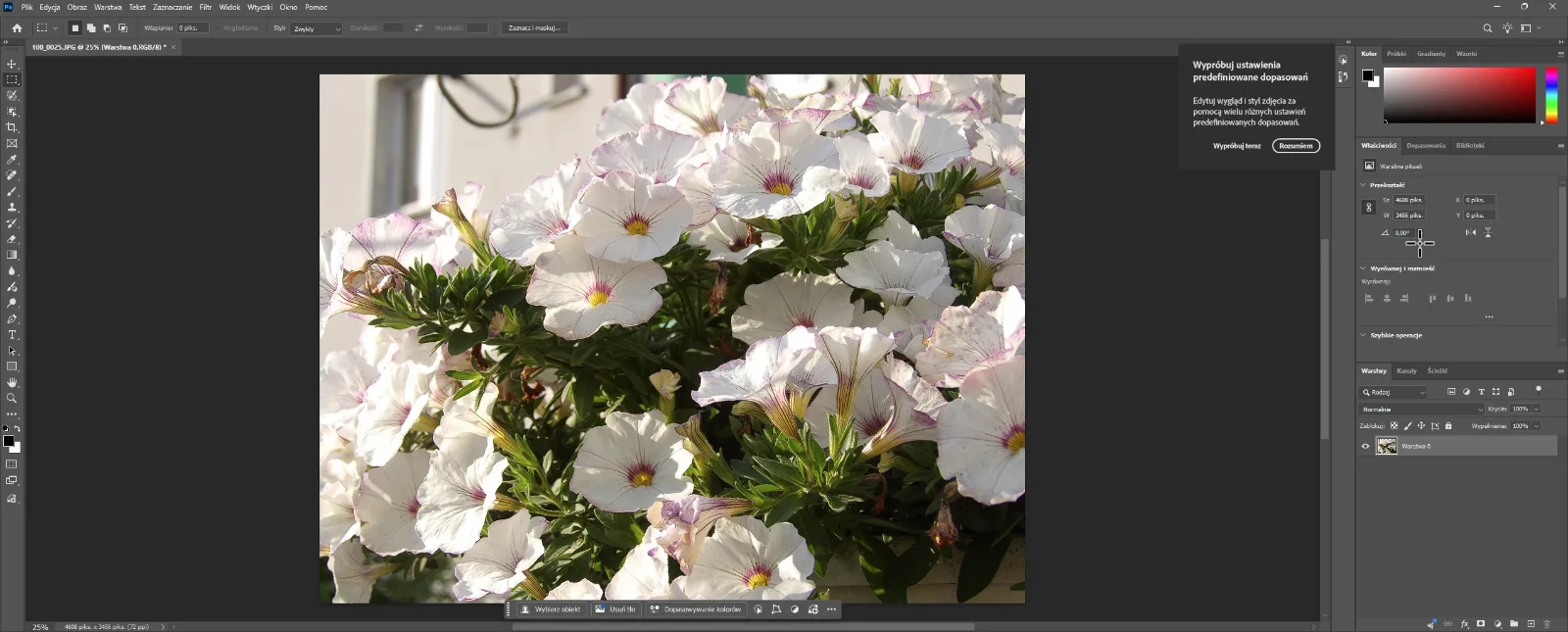Toggle lock all padlock in Layers panel
This screenshot has height=632, width=1568.
[1448, 426]
